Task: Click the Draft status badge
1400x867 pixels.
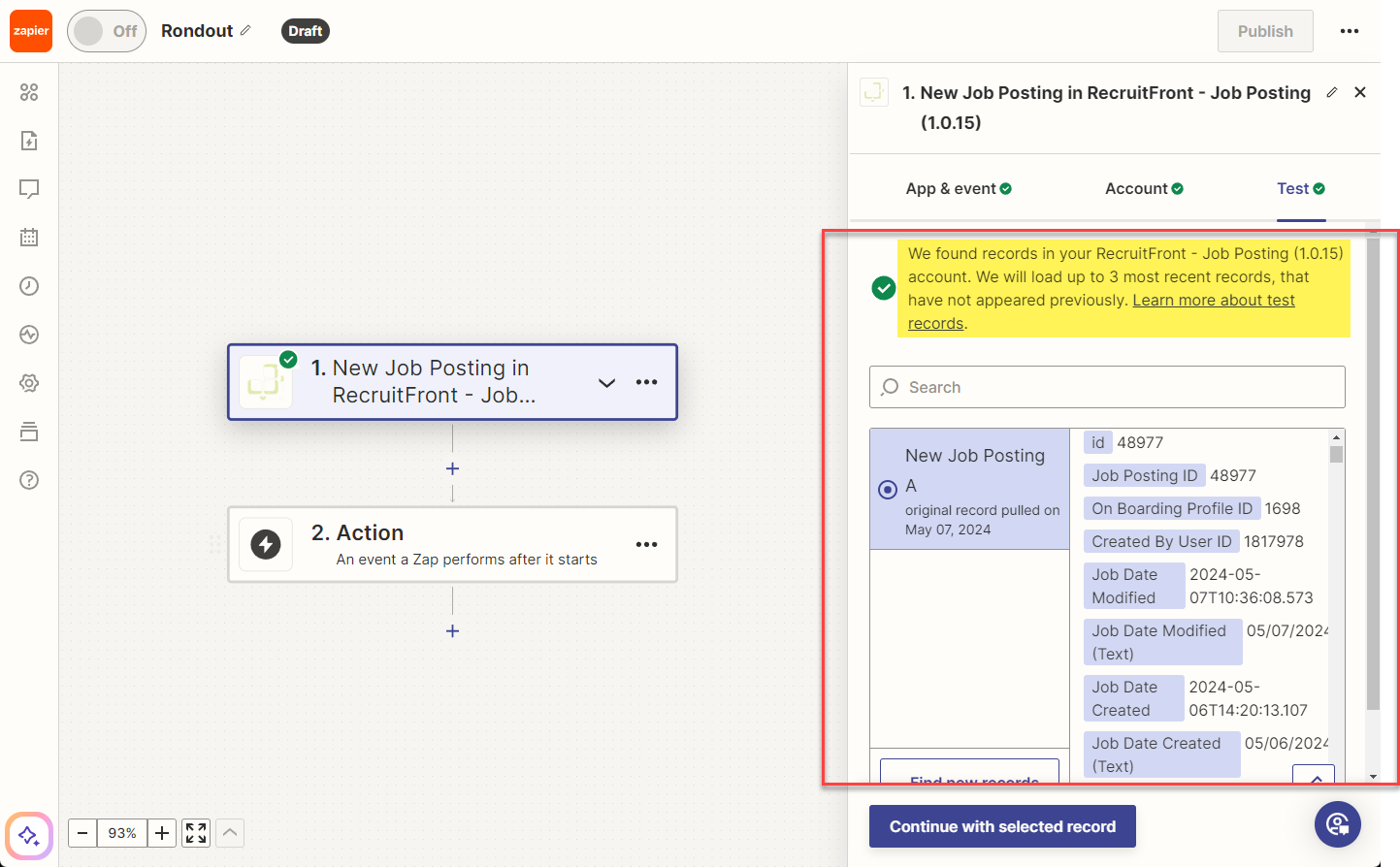Action: (x=305, y=31)
